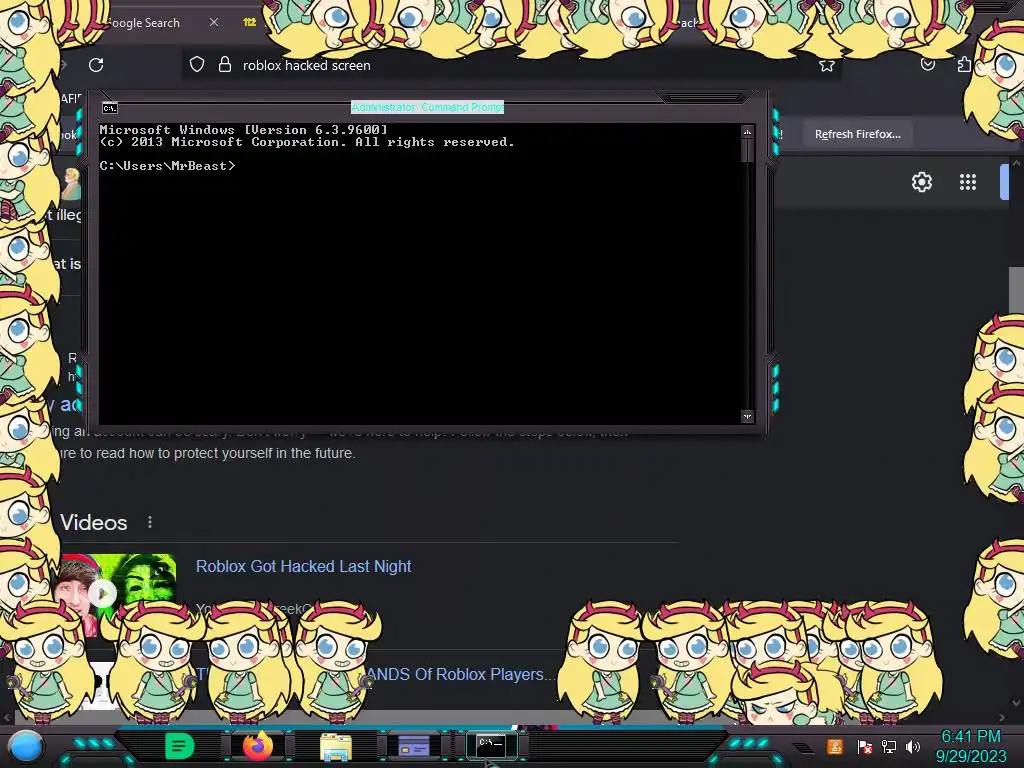Switch to the Google Search tab
The image size is (1024, 768).
(x=142, y=23)
